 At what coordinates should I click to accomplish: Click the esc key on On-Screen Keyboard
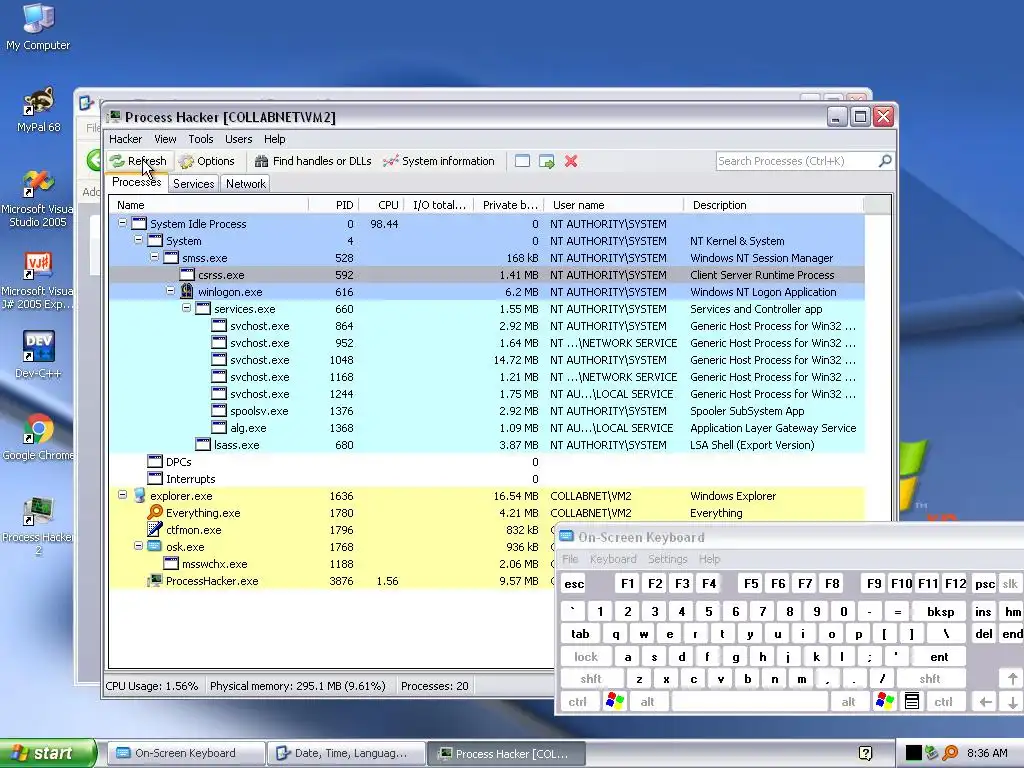coord(574,584)
